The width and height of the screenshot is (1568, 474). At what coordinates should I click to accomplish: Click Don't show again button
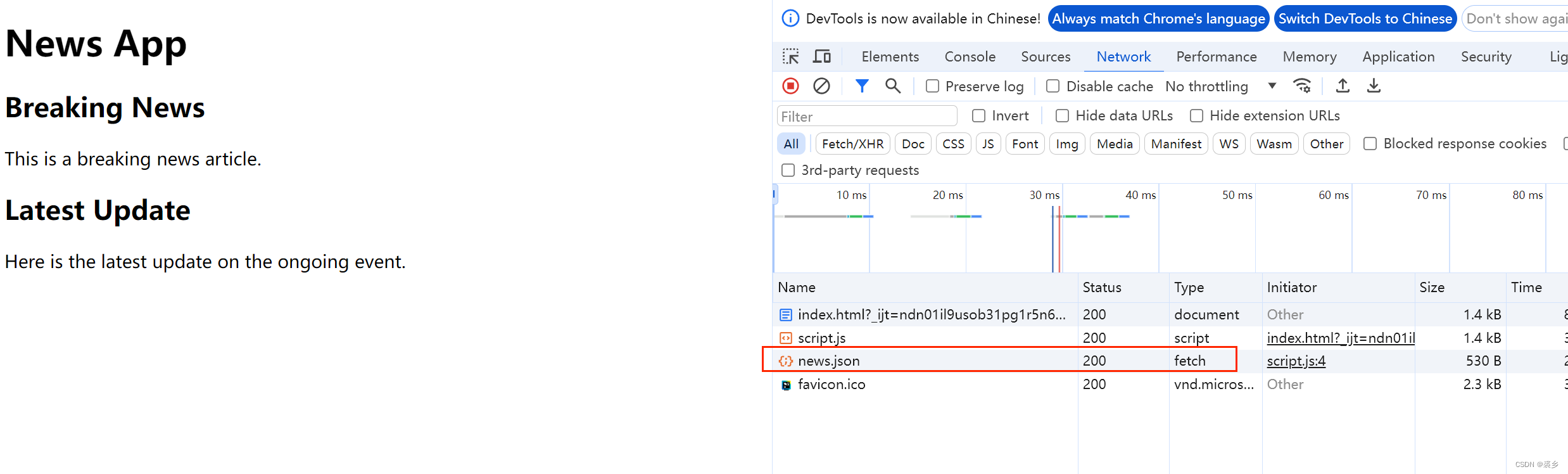(x=1516, y=18)
